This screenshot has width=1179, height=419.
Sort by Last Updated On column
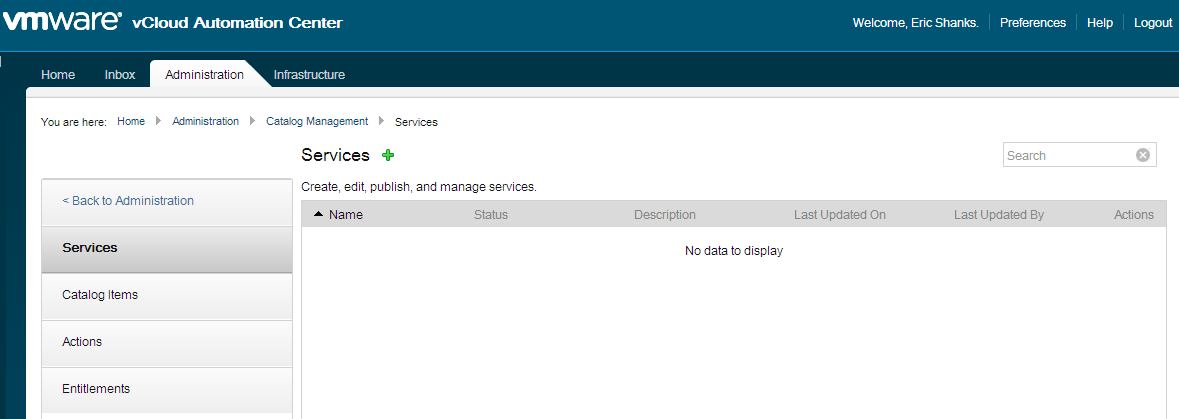(x=839, y=215)
